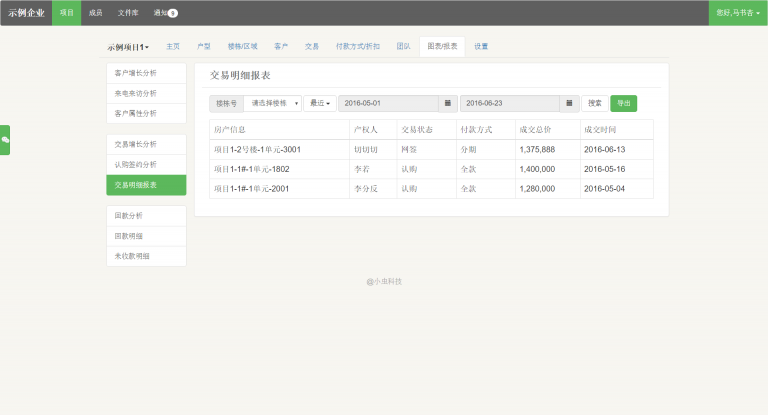Switch to the 图表/报表 tab

tap(442, 46)
